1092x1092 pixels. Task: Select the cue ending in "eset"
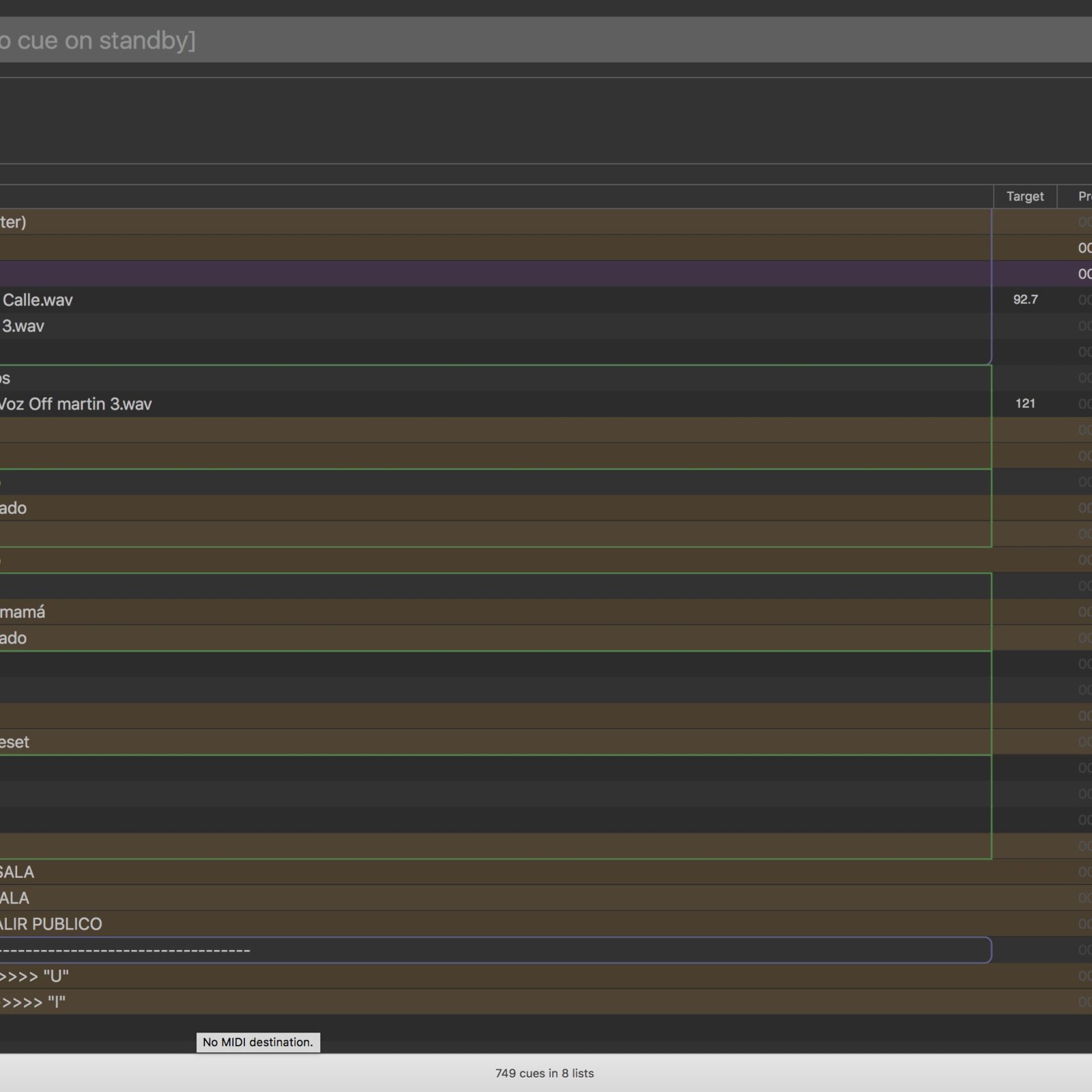click(x=15, y=743)
